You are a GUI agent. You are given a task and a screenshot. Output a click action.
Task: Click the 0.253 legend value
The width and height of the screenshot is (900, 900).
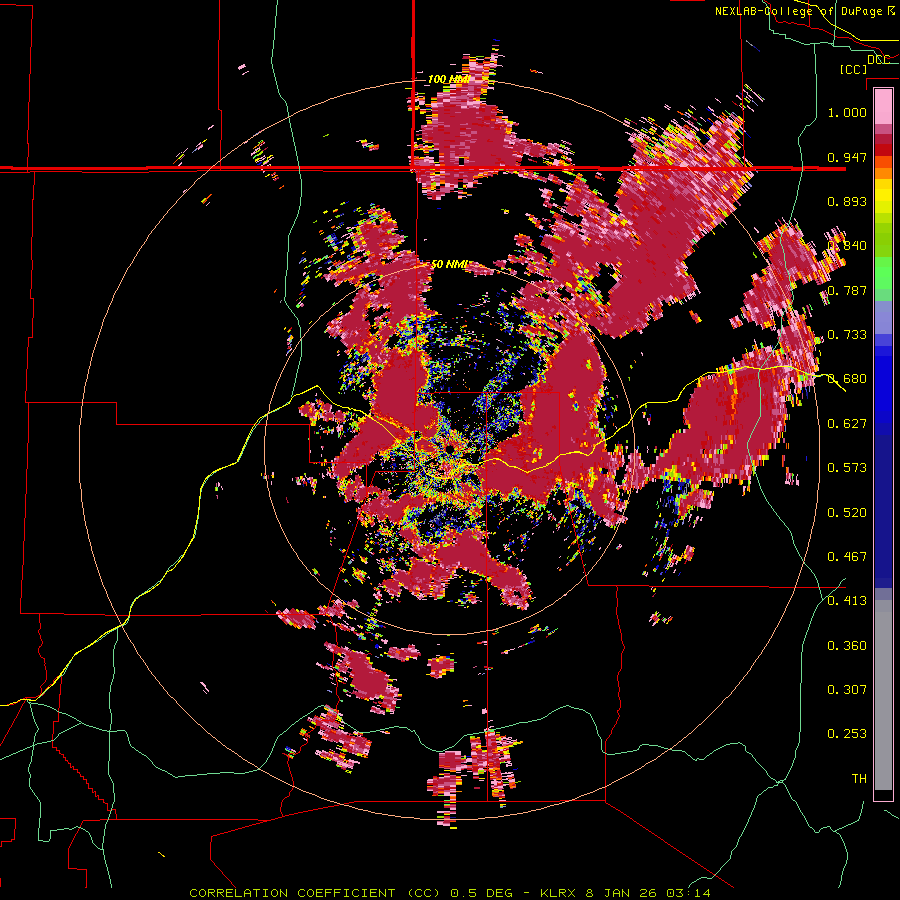[847, 734]
